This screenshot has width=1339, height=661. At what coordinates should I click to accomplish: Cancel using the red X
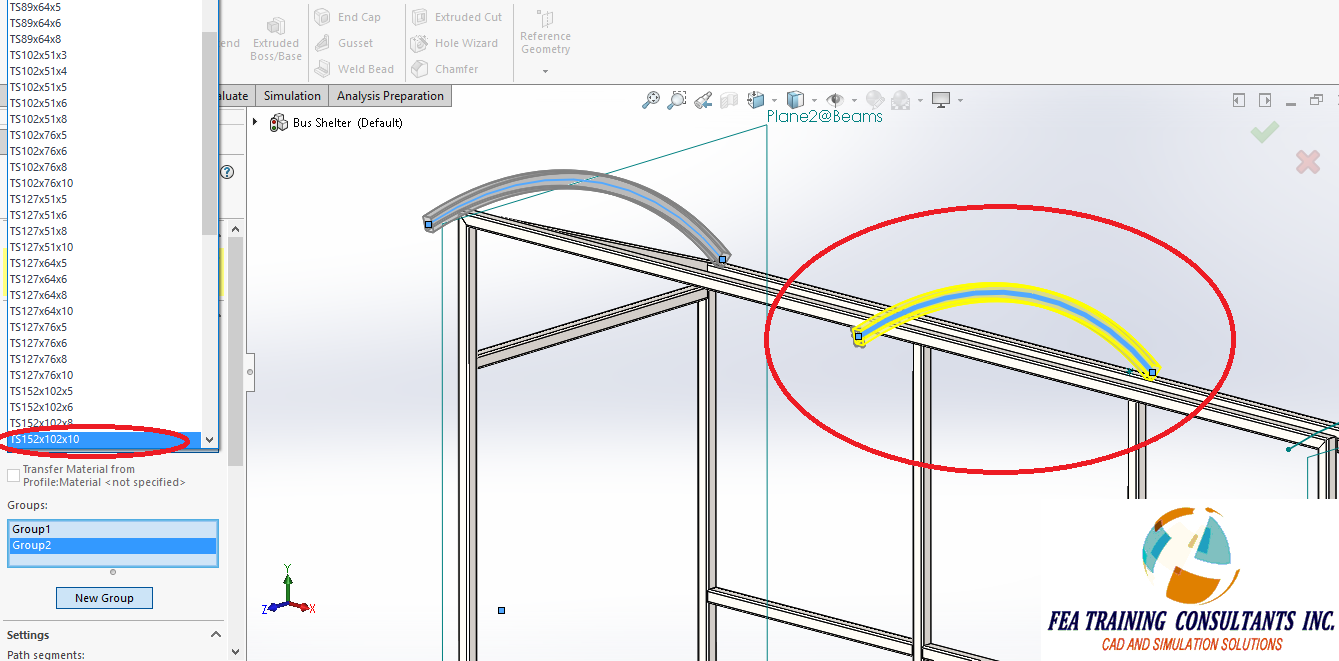click(x=1307, y=161)
